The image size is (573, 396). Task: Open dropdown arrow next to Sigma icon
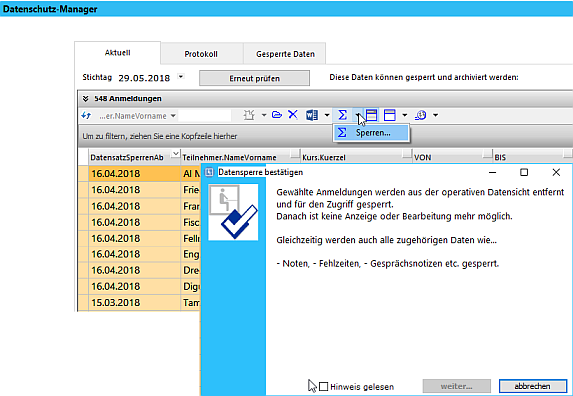[357, 115]
